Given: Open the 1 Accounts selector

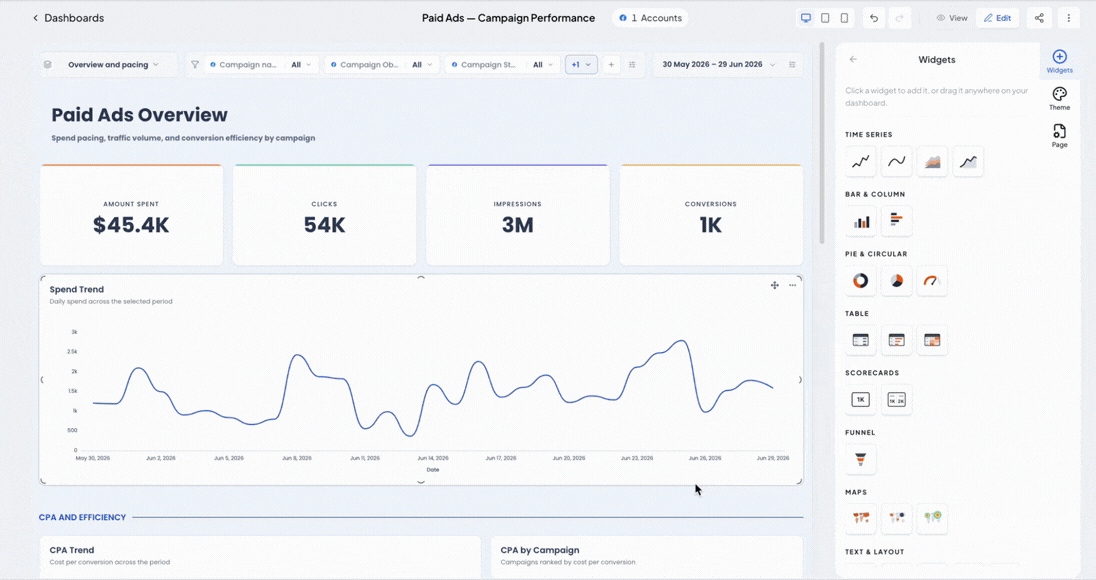Looking at the screenshot, I should (651, 18).
